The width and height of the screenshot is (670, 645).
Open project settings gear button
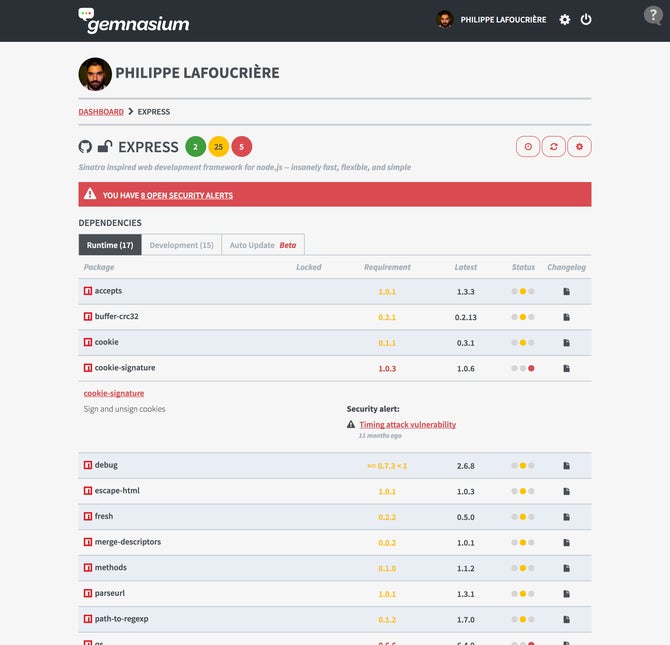click(579, 147)
